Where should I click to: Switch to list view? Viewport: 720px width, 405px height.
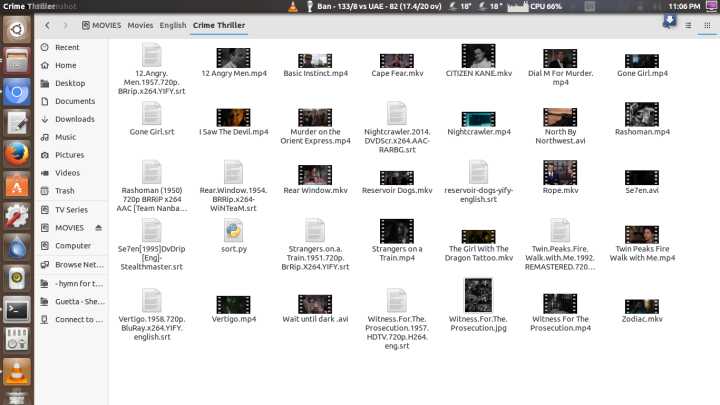[x=688, y=25]
